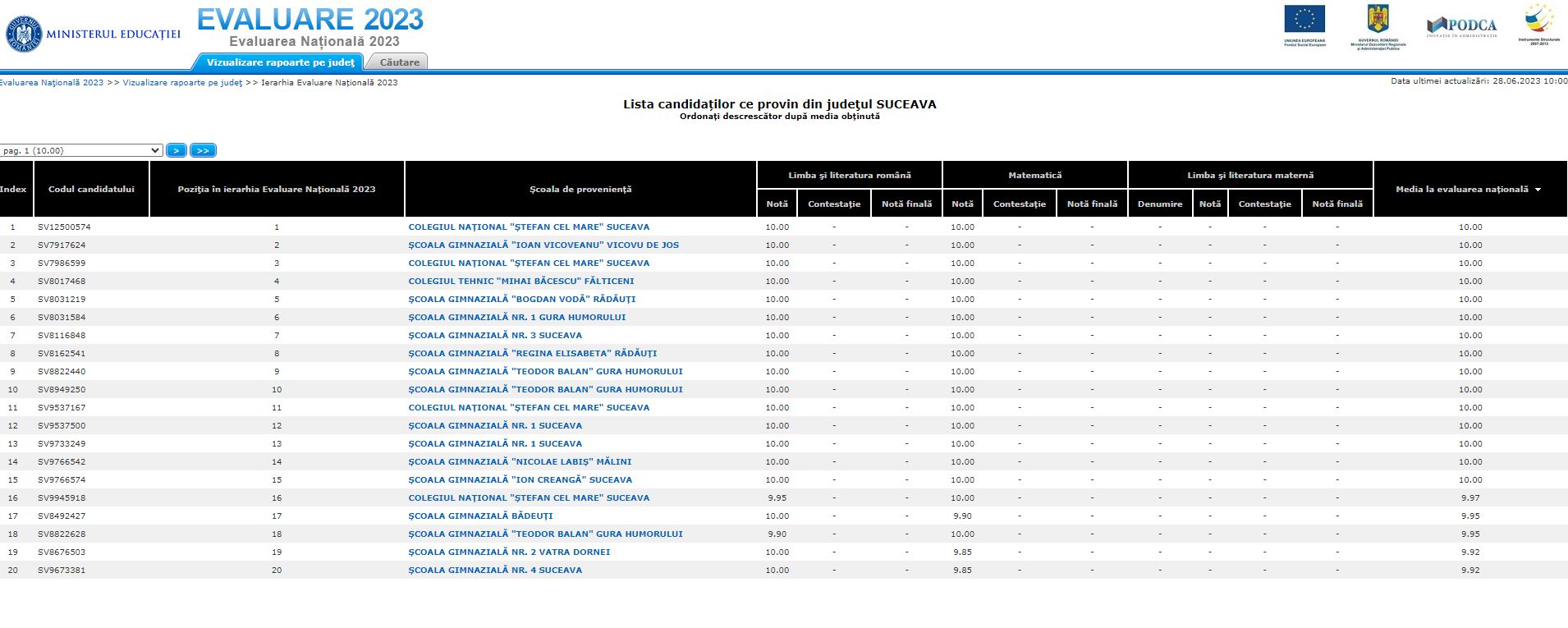
Task: Select candidate code SV8017468
Action: pyautogui.click(x=62, y=281)
